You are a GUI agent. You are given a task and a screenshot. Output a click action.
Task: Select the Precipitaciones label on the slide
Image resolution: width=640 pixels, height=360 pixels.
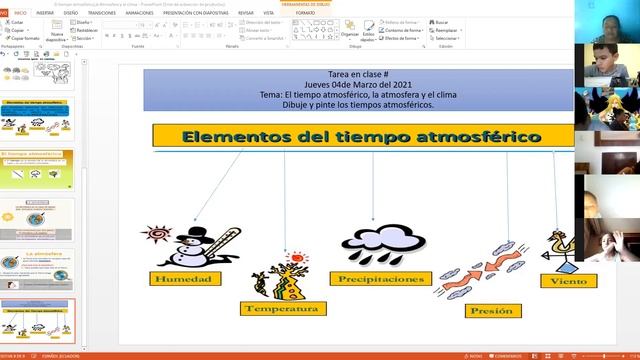point(381,279)
